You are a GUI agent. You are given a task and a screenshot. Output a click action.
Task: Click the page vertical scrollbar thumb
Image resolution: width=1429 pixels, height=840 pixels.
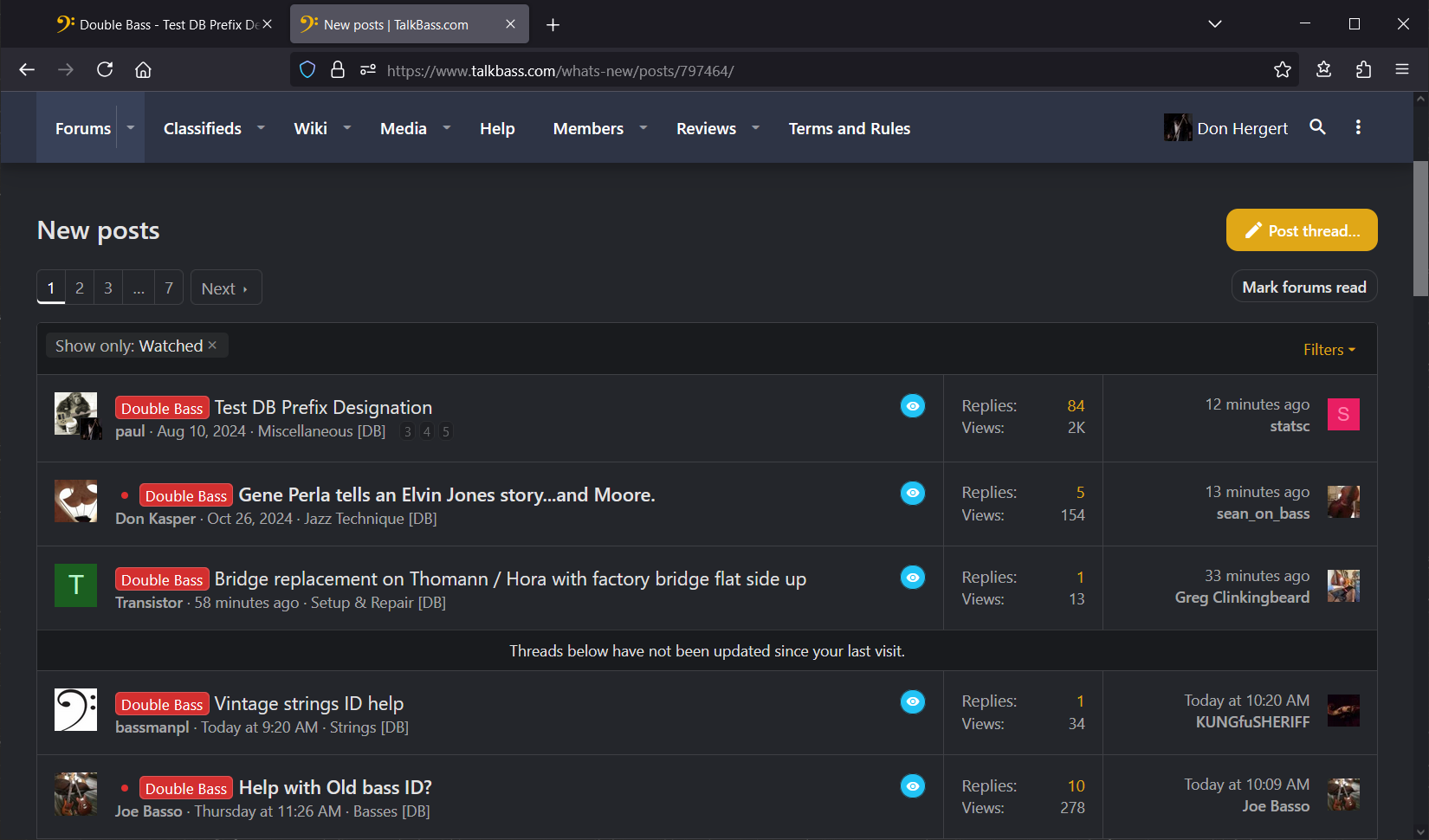pyautogui.click(x=1420, y=229)
